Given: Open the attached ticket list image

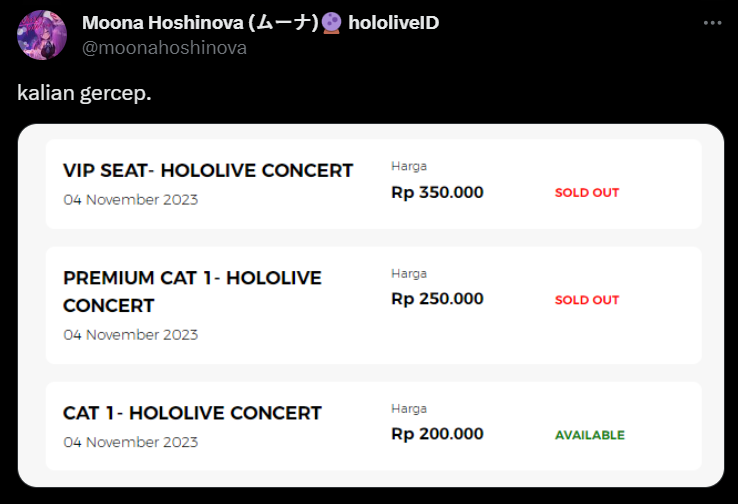Looking at the screenshot, I should tap(371, 305).
